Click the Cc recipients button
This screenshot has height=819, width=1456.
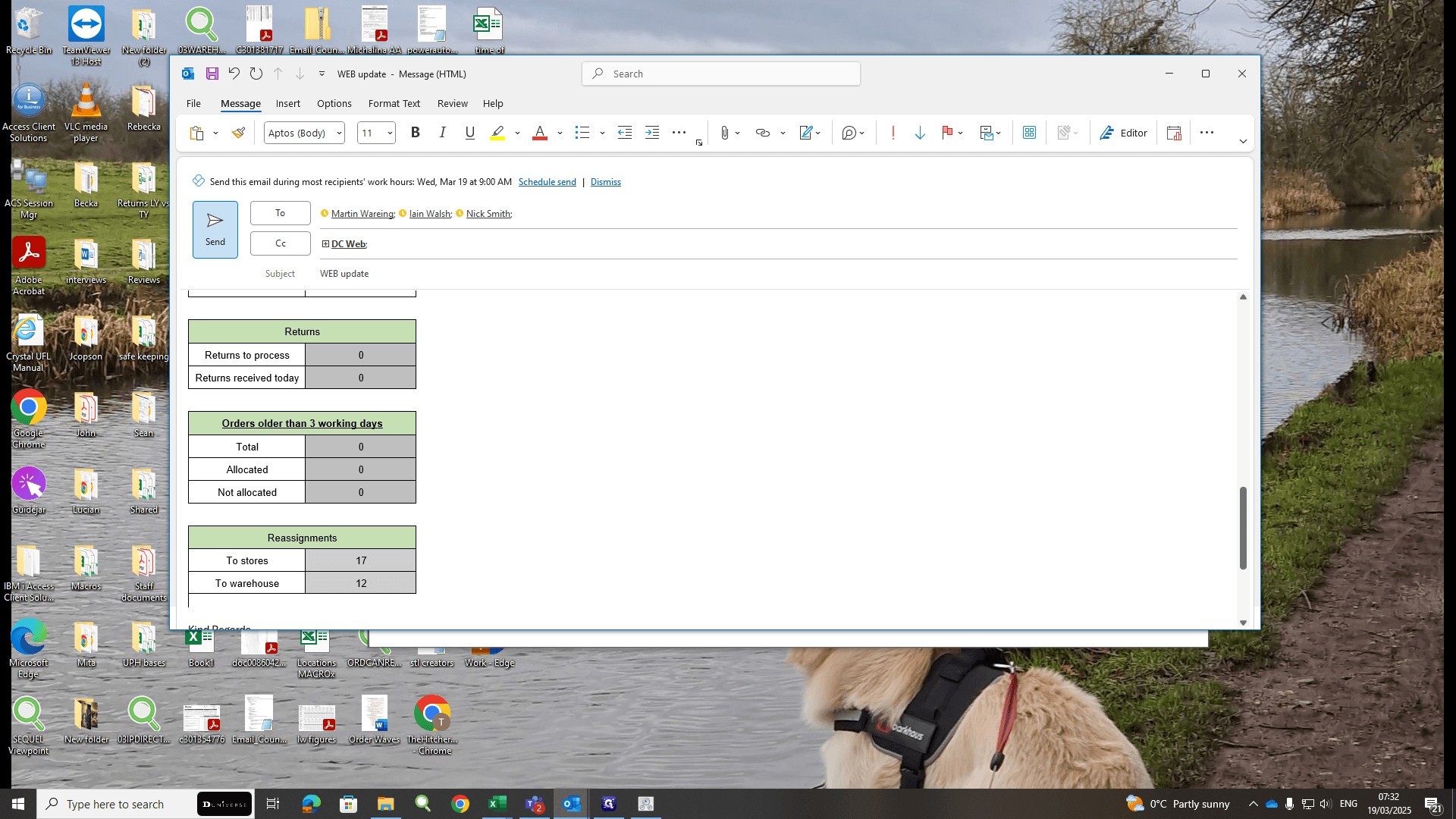[x=281, y=243]
